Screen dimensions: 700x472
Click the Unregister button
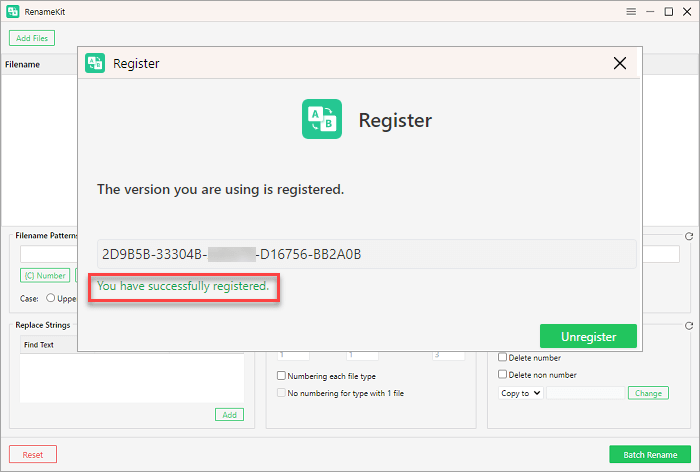[x=588, y=336]
